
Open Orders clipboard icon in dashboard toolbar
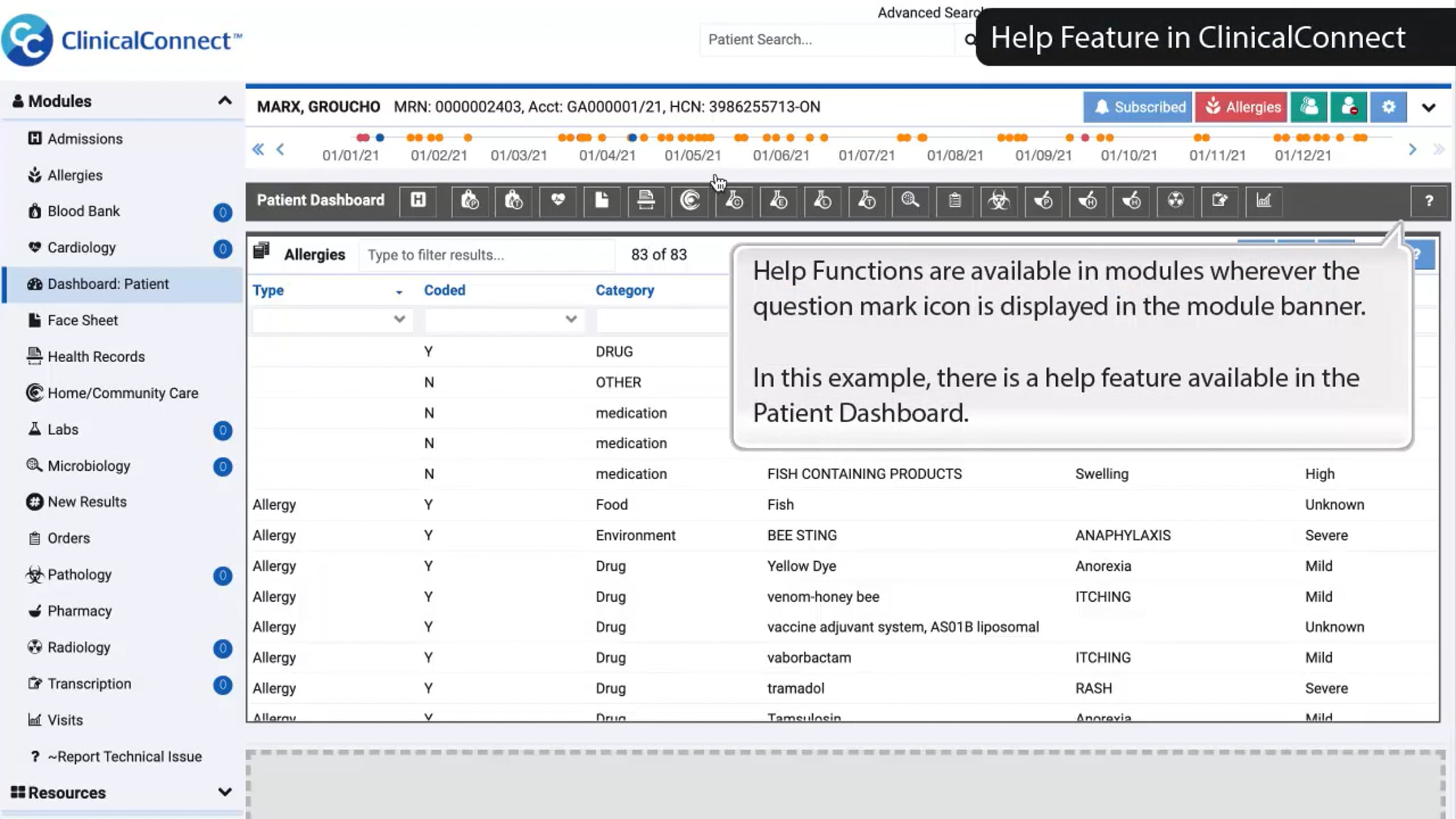[x=955, y=200]
